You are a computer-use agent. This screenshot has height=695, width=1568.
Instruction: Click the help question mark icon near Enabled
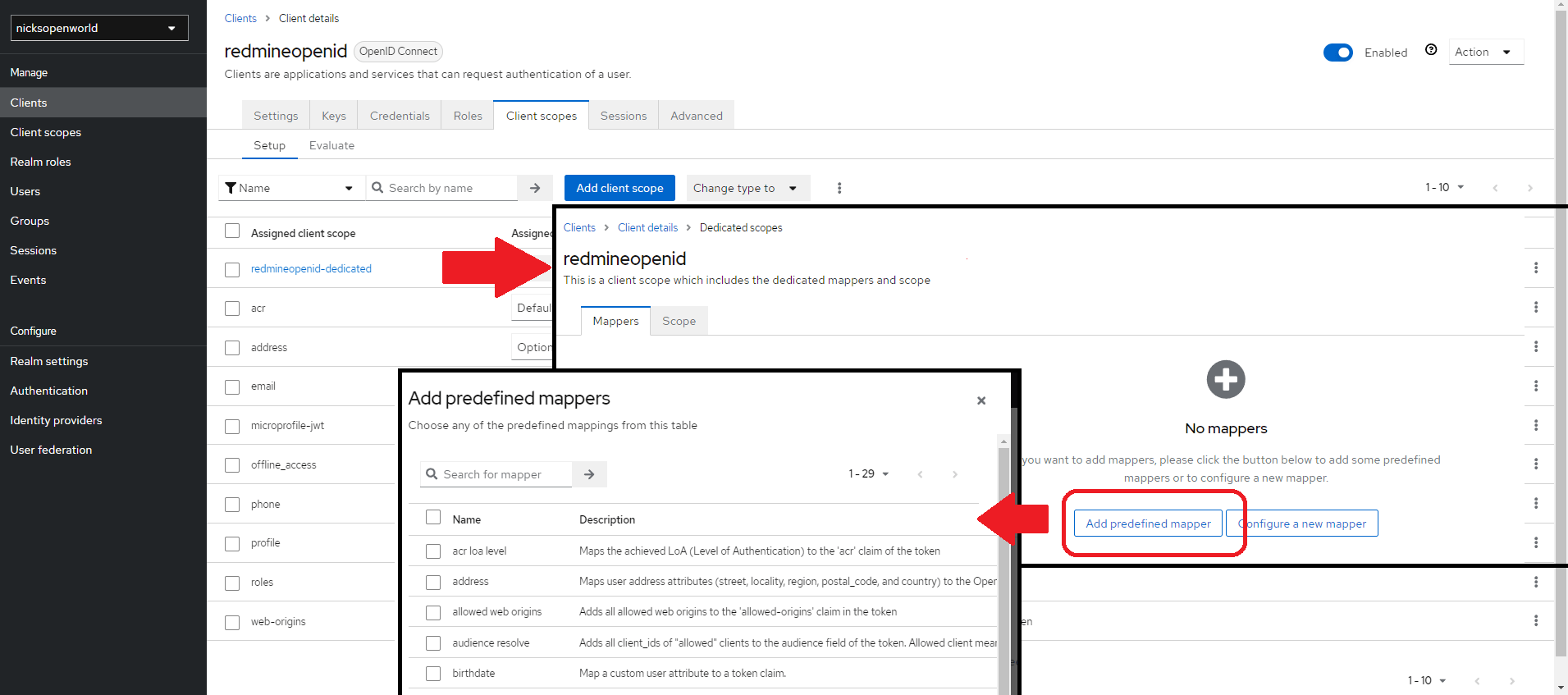[1431, 50]
